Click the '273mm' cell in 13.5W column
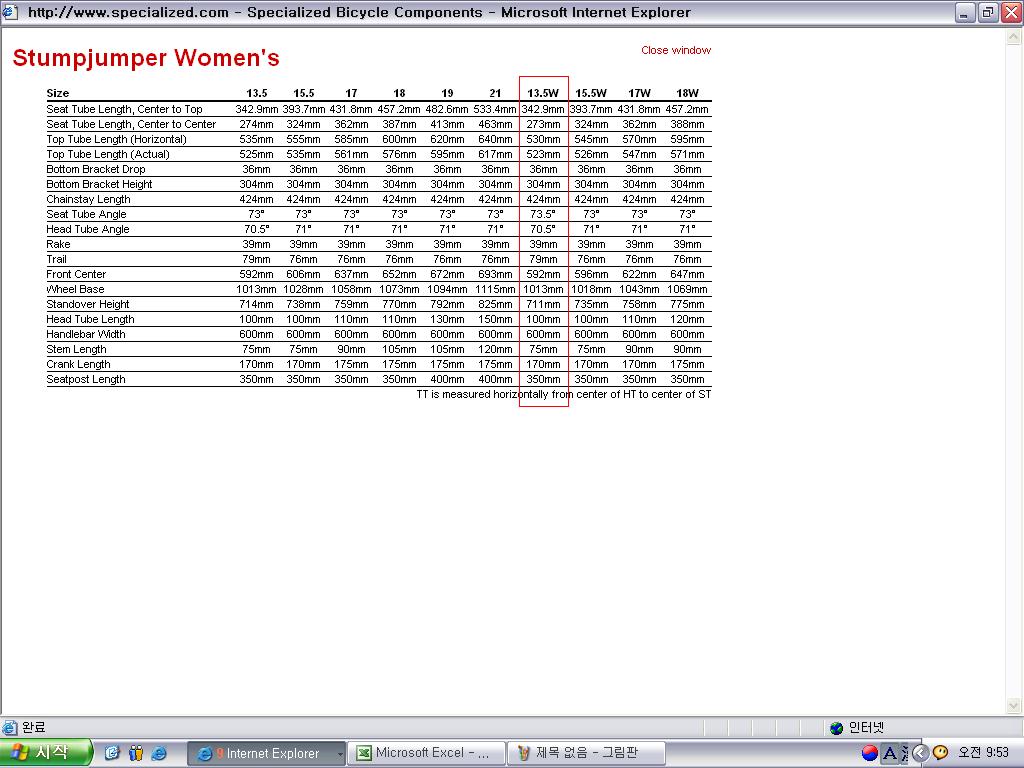 (x=543, y=124)
